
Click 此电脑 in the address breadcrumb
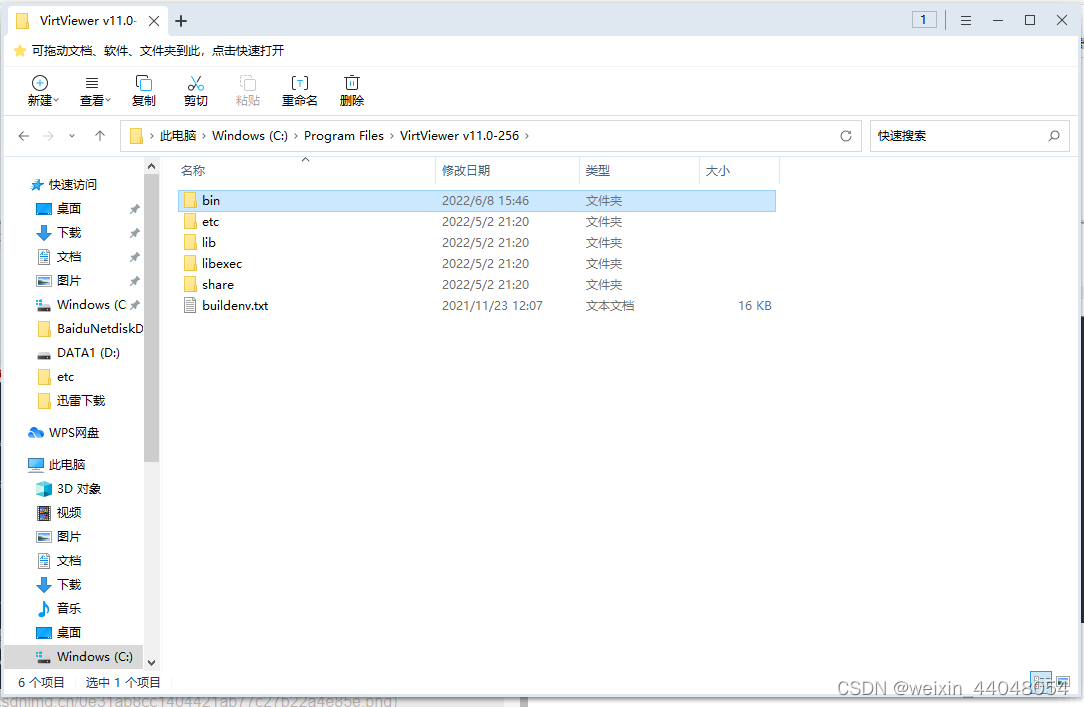[178, 135]
